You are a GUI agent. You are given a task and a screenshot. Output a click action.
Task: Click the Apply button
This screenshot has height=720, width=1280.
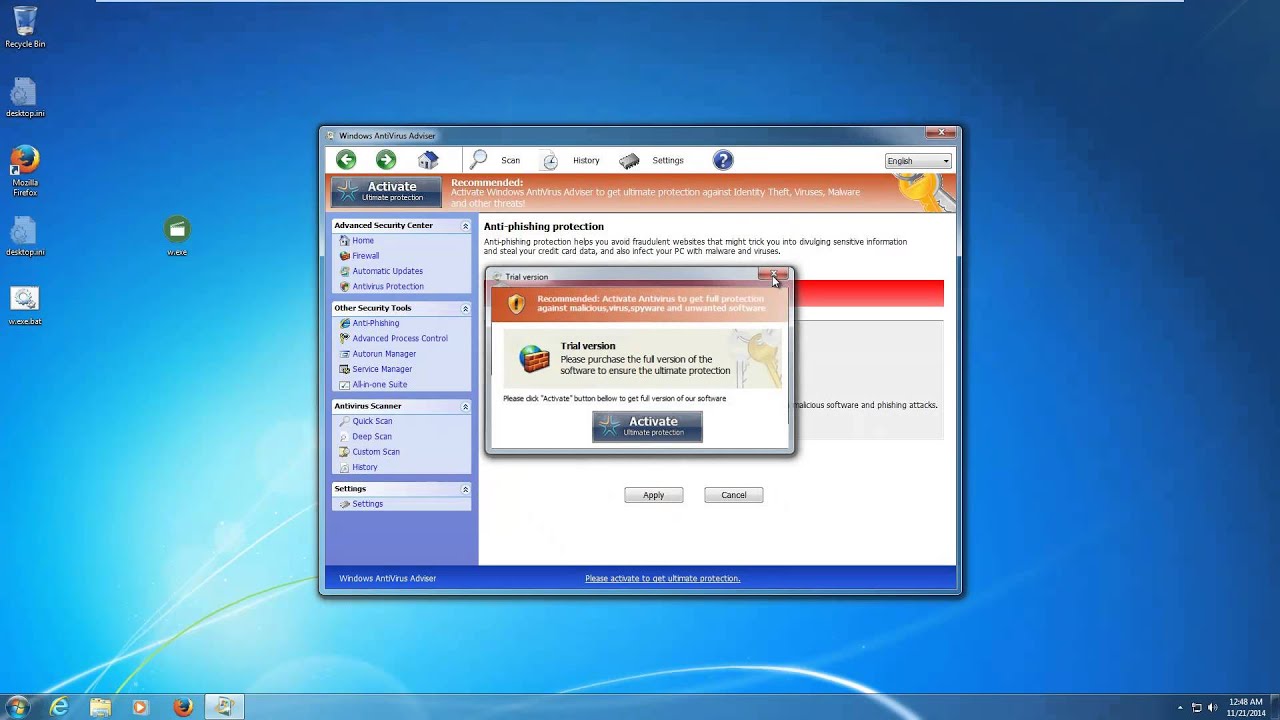point(654,495)
